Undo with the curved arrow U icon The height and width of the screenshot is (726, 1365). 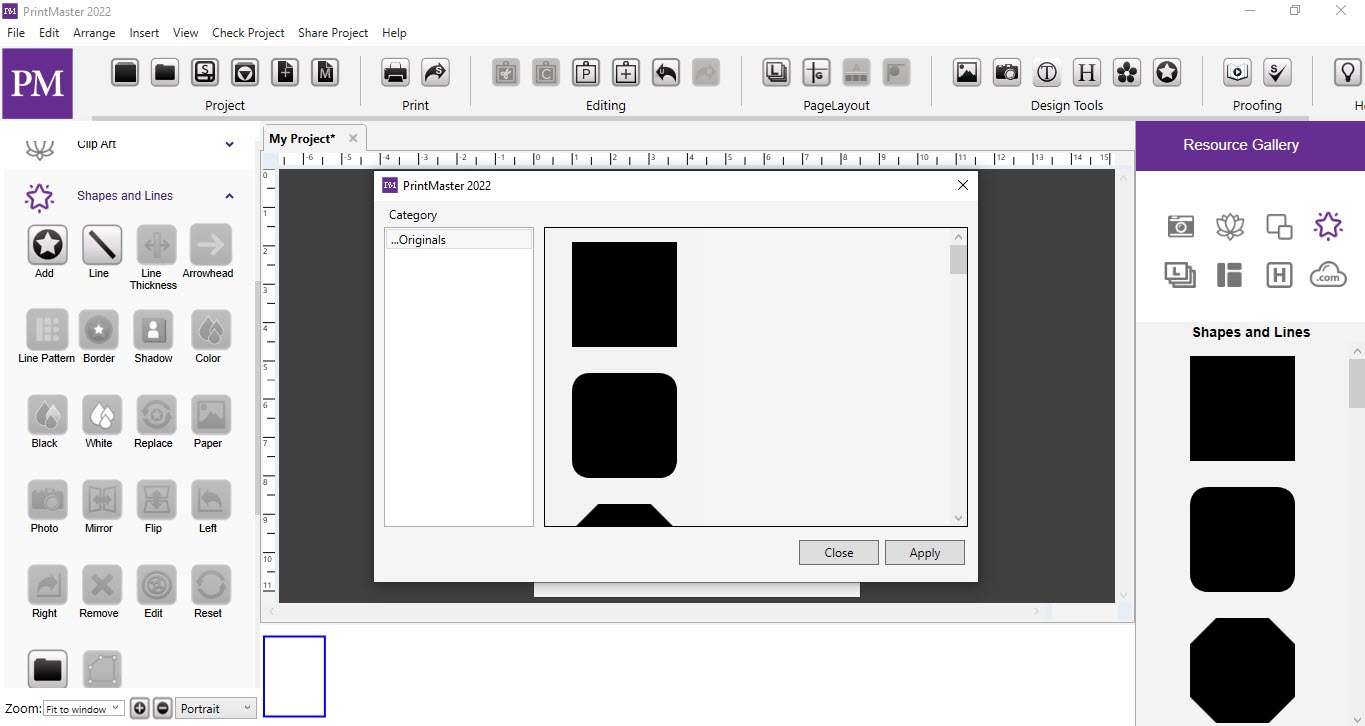tap(666, 72)
